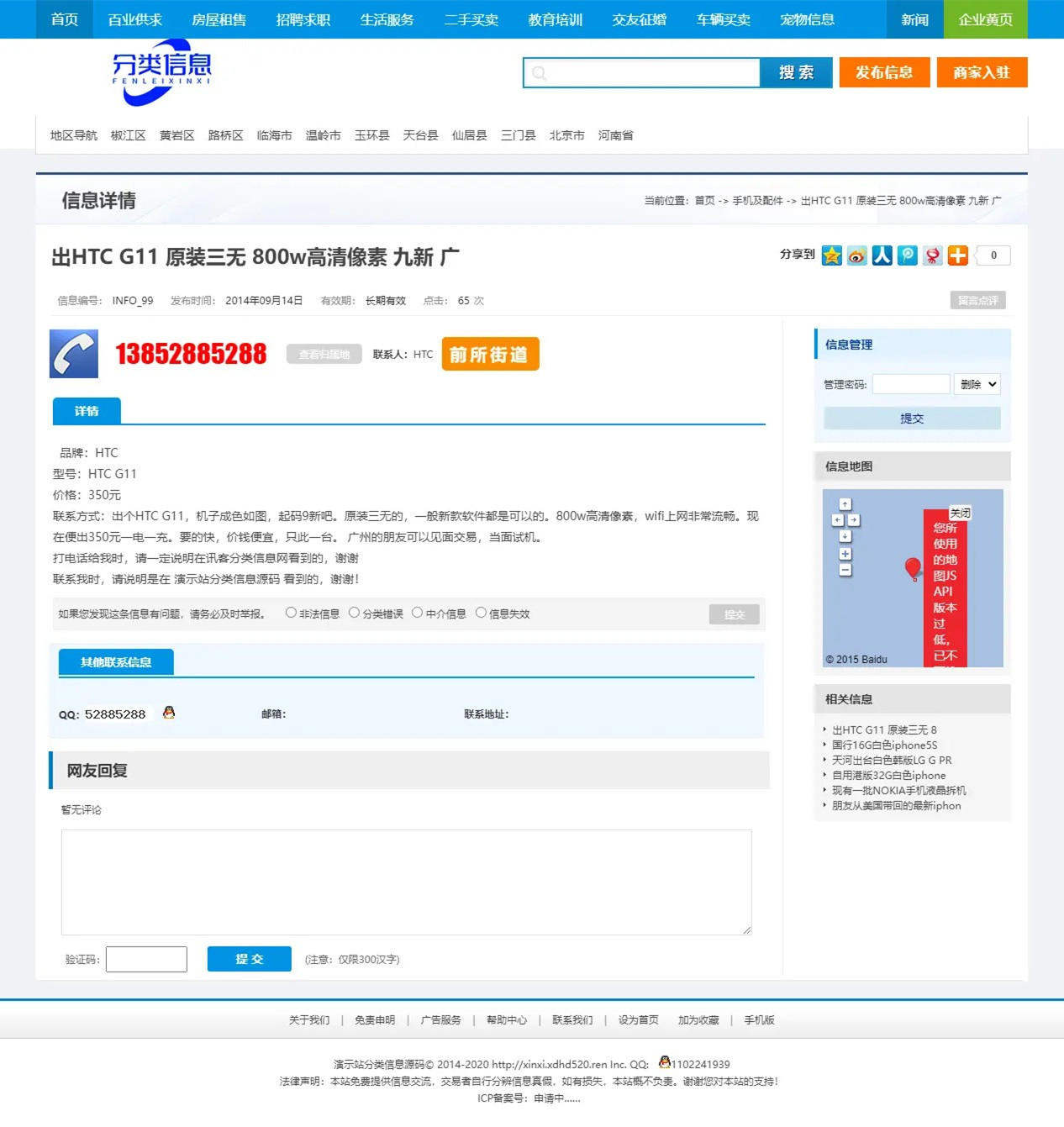The height and width of the screenshot is (1127, 1064).
Task: Open related listing 国行16G白色iphone5S
Action: tap(884, 745)
